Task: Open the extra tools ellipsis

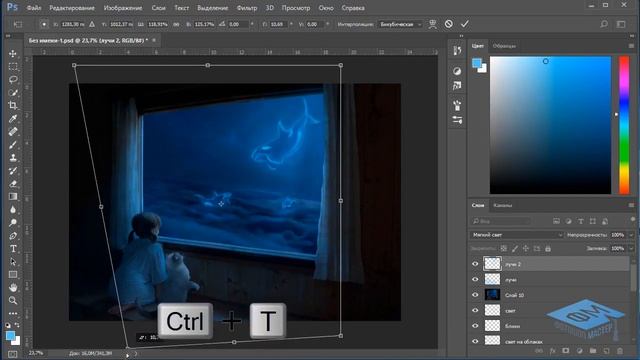Action: click(13, 313)
